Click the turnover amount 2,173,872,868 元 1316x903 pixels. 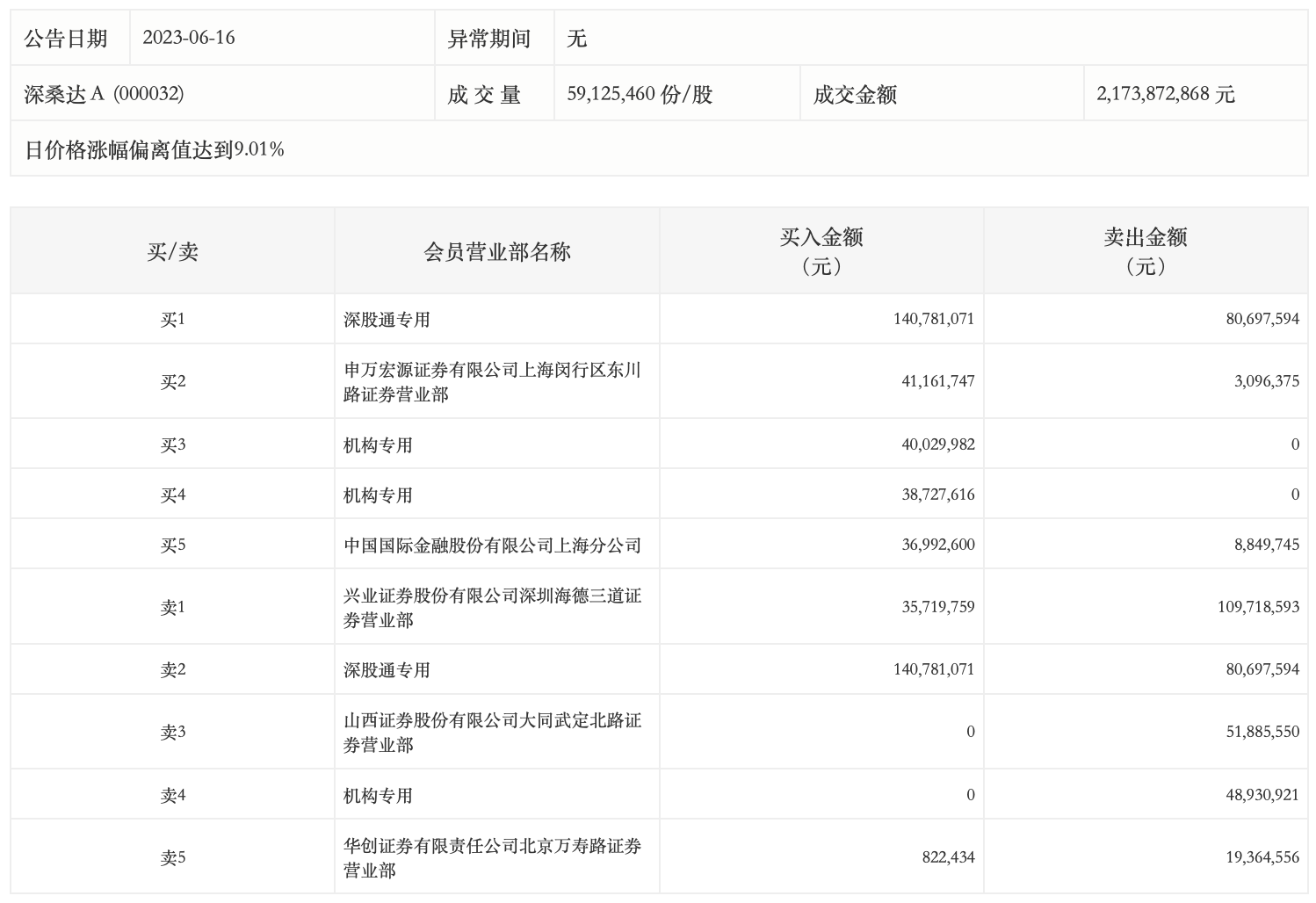pyautogui.click(x=1165, y=94)
